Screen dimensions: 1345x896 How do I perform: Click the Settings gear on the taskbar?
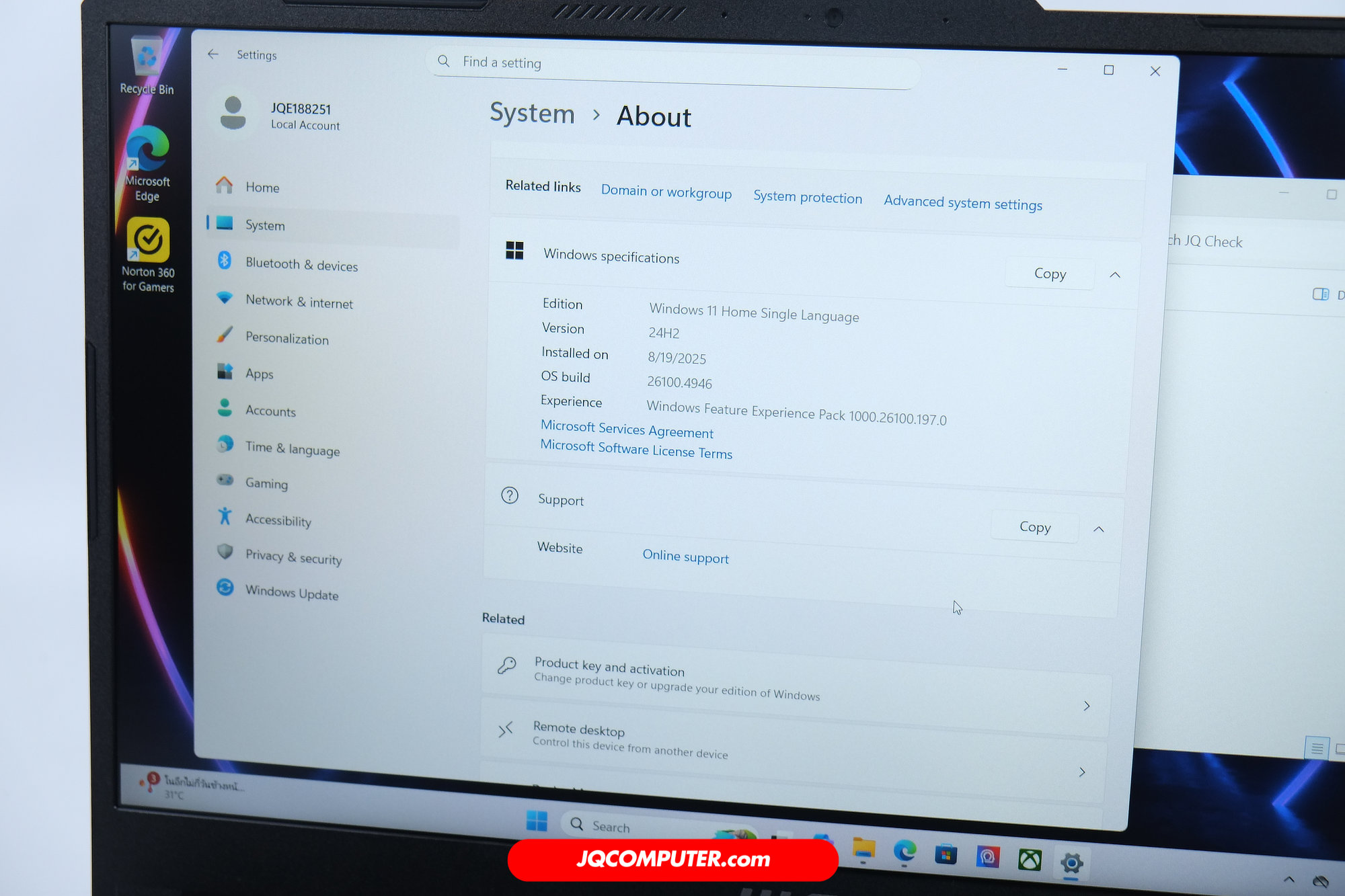click(x=1071, y=863)
